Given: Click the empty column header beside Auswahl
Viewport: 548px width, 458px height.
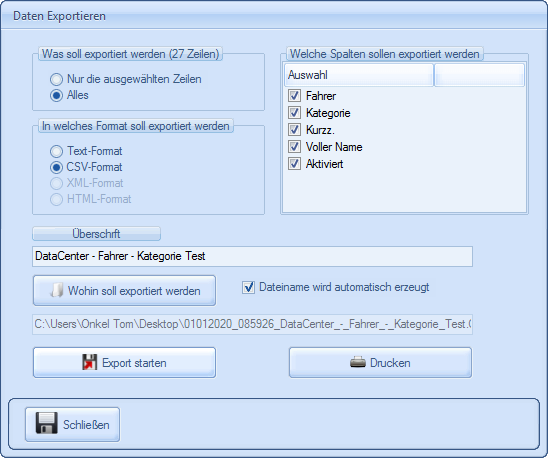Looking at the screenshot, I should 479,75.
